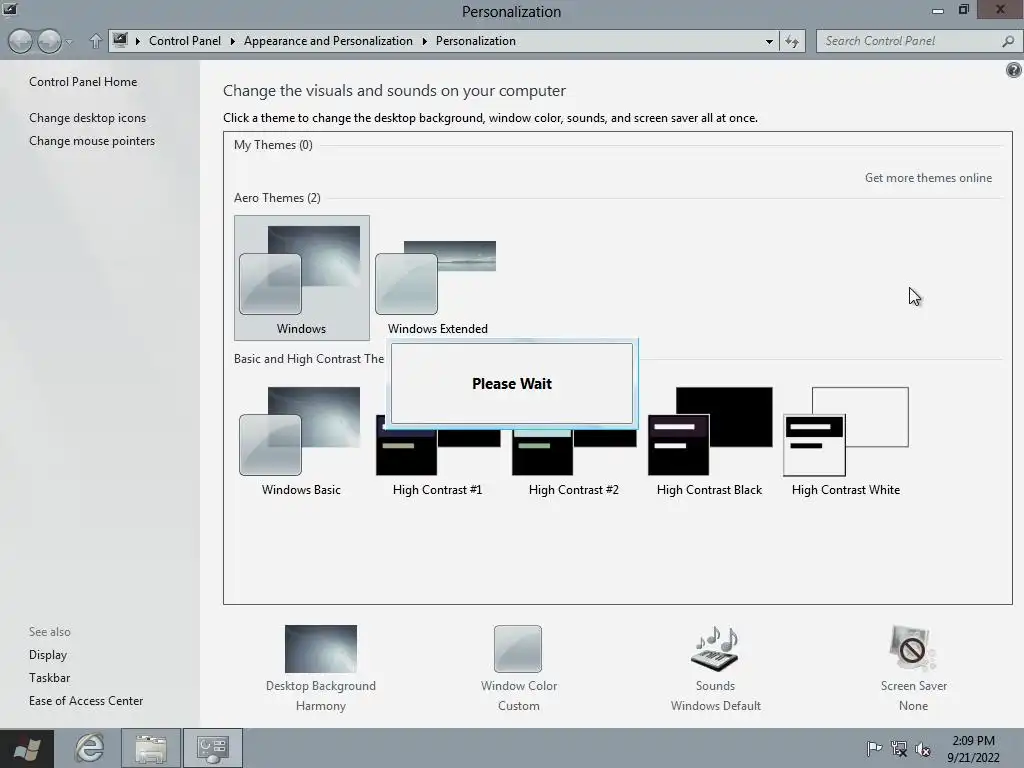
Task: Click the My Themes (0) heading
Action: pos(273,144)
